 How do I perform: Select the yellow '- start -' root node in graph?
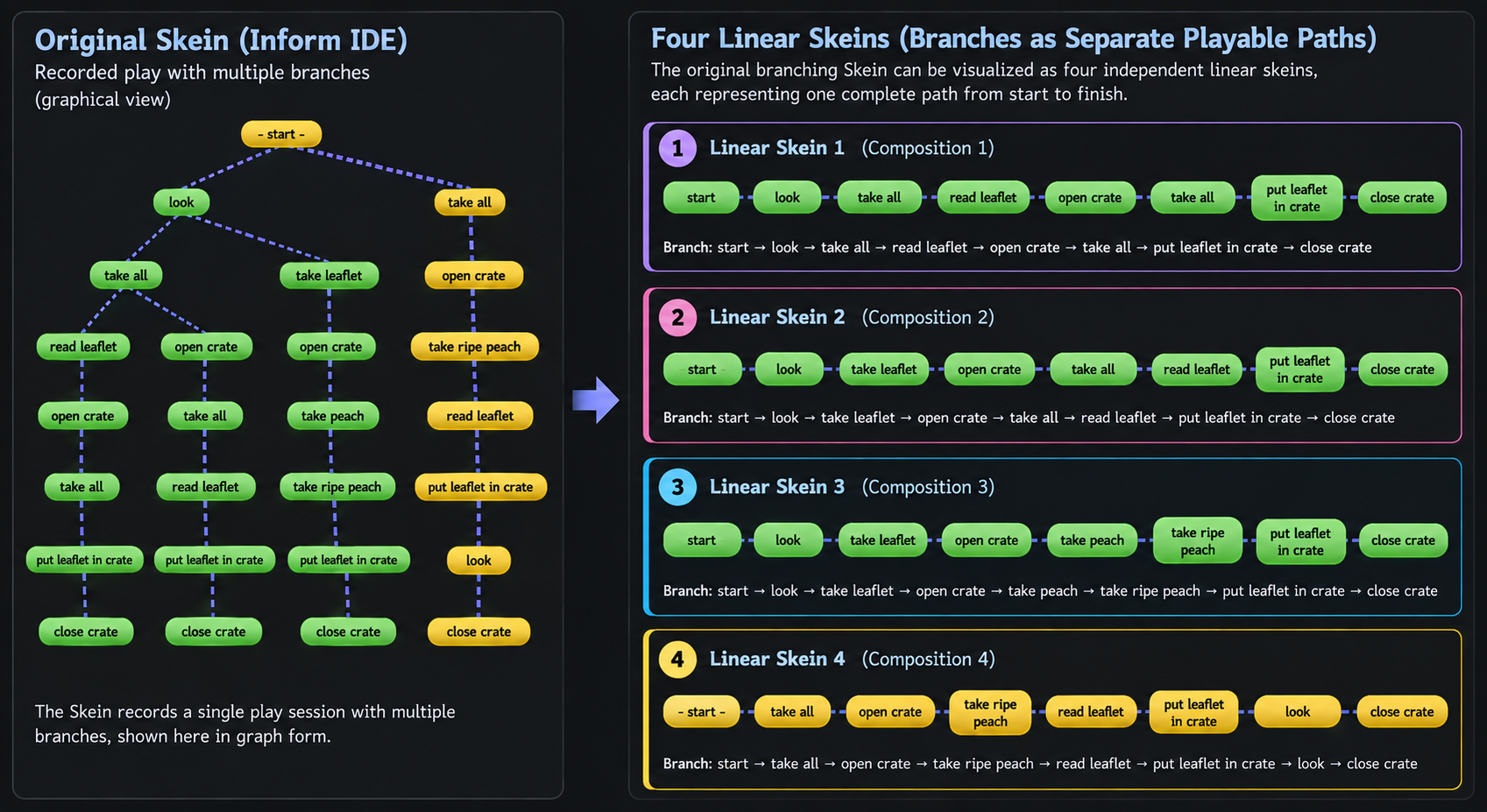pyautogui.click(x=281, y=134)
